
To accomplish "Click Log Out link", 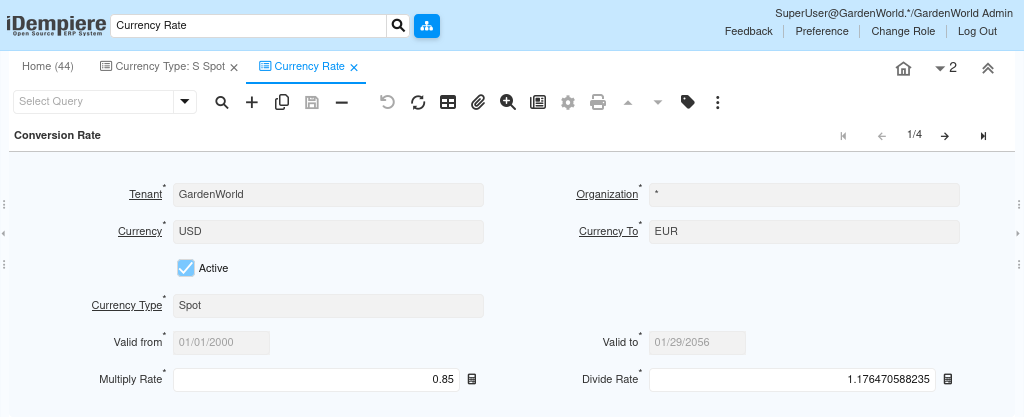I will coord(978,31).
